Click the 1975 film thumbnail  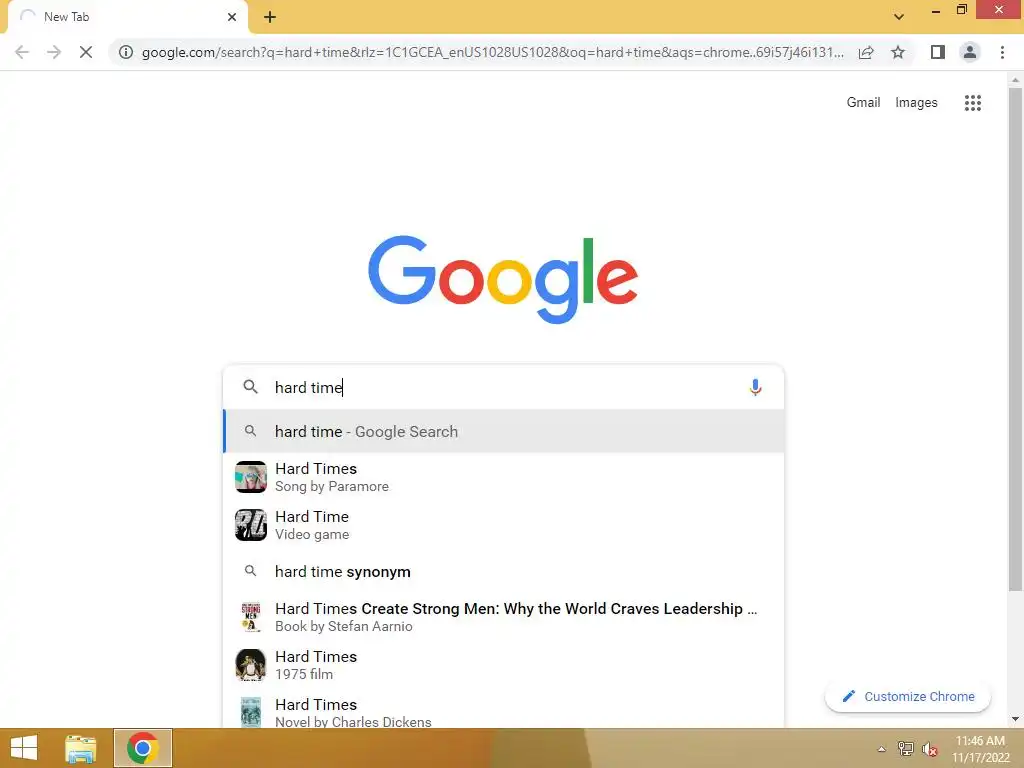tap(251, 665)
